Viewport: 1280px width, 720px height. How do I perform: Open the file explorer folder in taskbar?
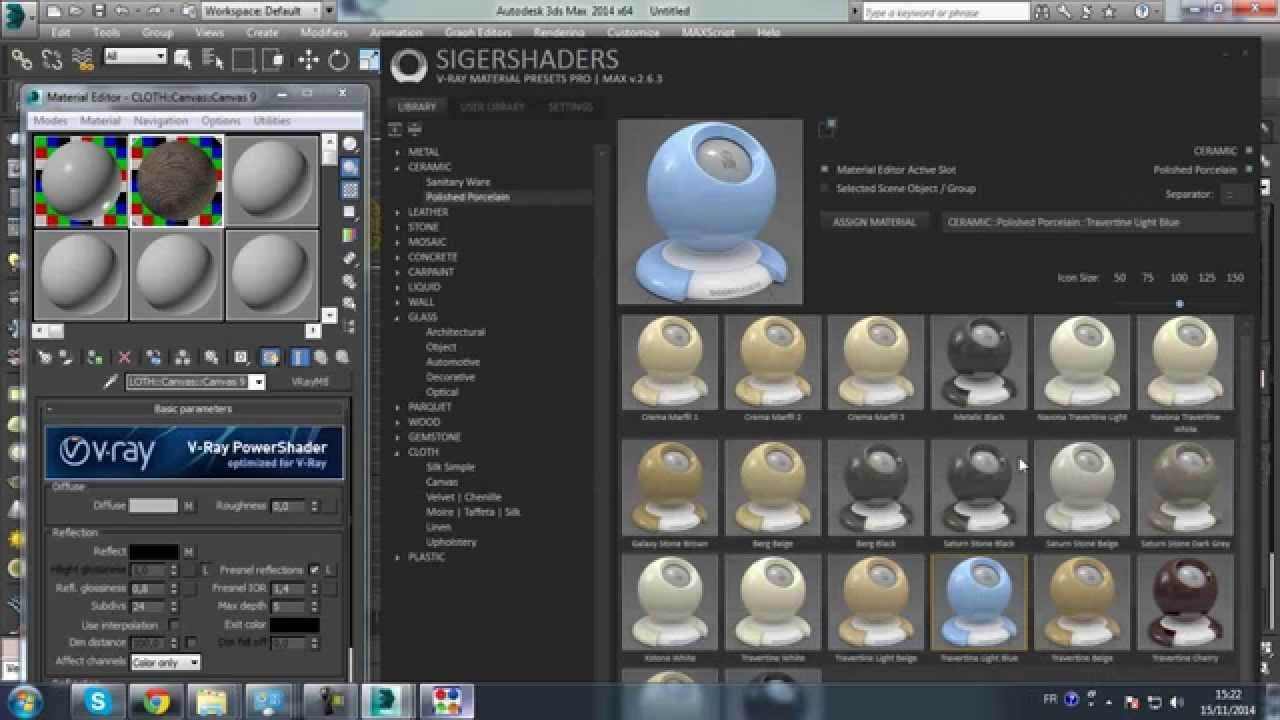pyautogui.click(x=212, y=702)
